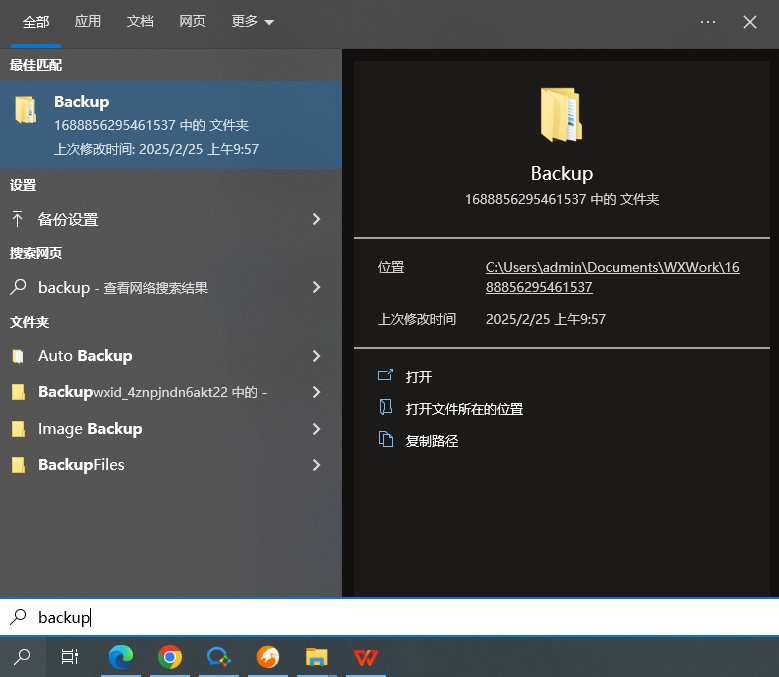Select the Image Backup folder
Screen dimensions: 779x677
coord(171,429)
